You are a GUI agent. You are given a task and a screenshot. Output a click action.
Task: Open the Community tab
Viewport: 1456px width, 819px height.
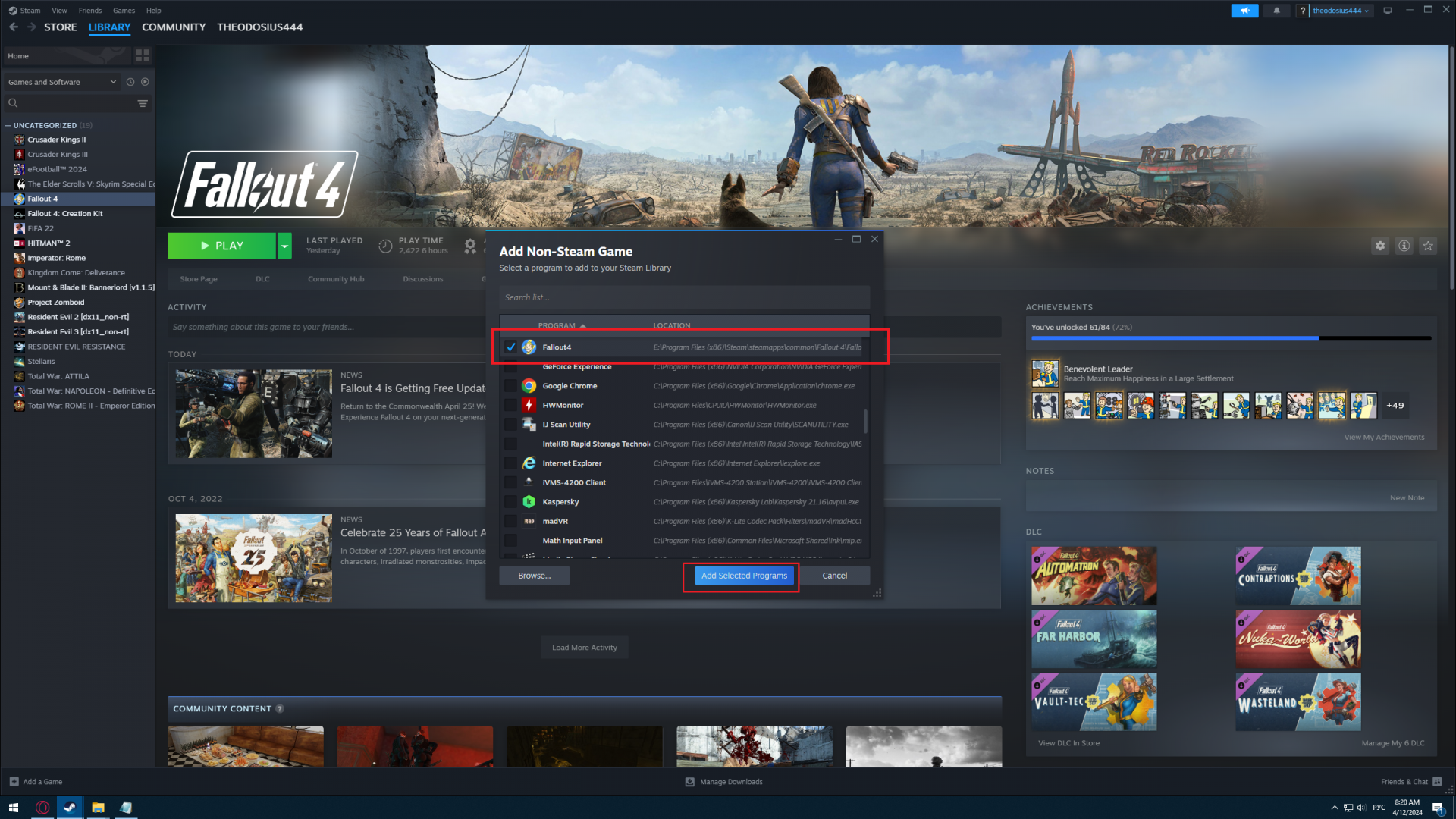174,27
